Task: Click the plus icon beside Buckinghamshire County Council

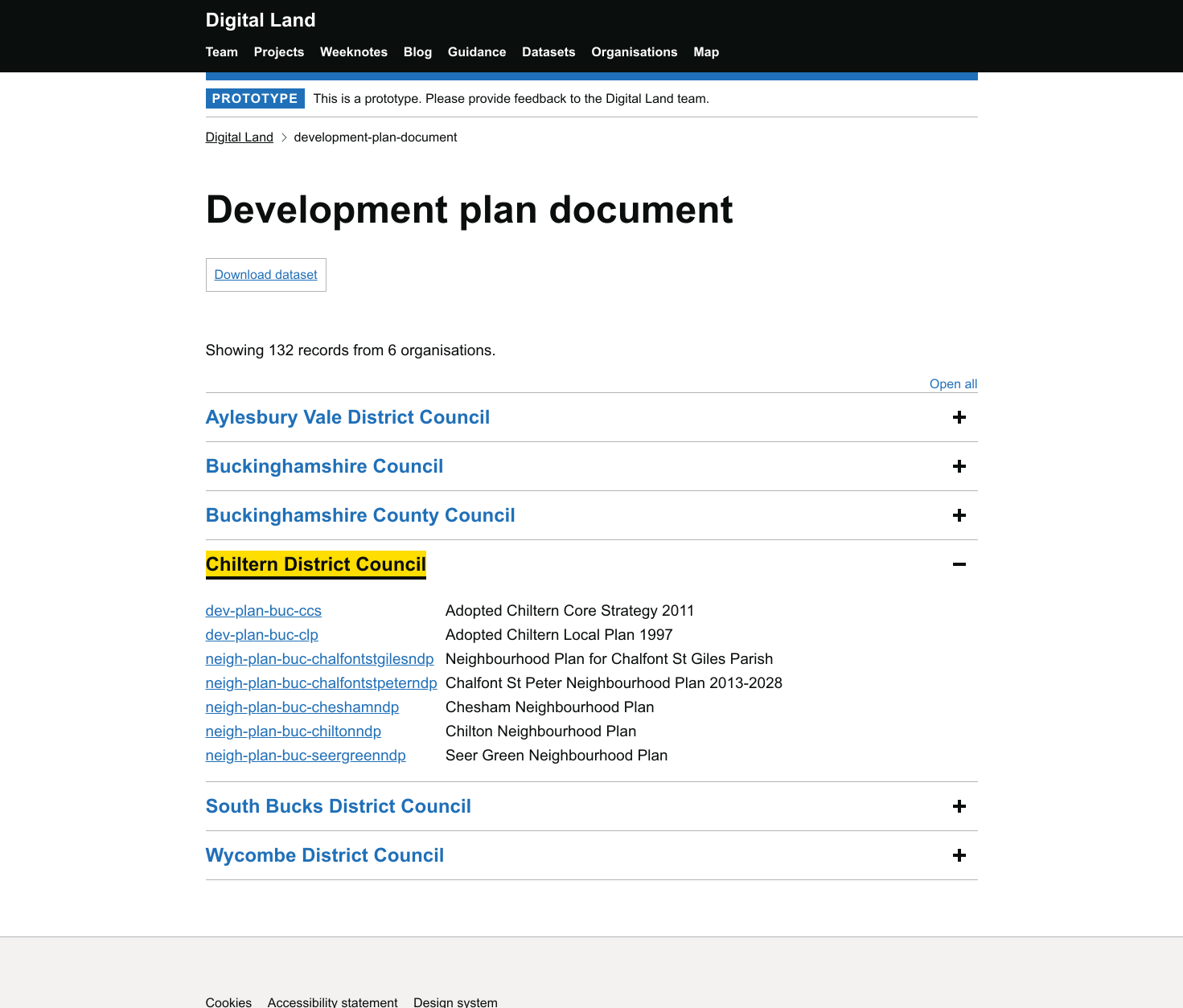Action: [959, 515]
